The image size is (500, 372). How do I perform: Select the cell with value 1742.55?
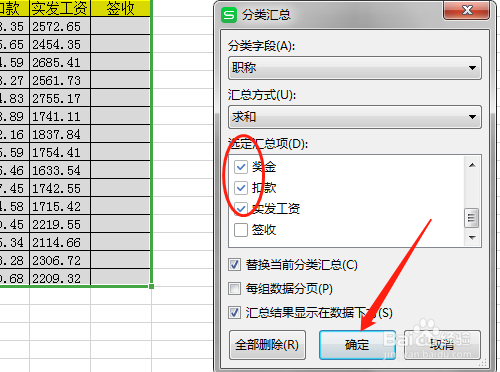point(60,188)
